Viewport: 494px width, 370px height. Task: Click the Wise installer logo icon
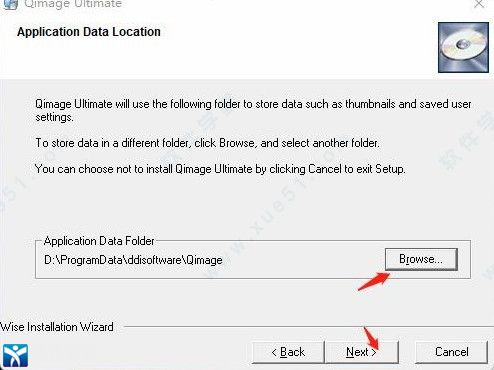point(15,355)
